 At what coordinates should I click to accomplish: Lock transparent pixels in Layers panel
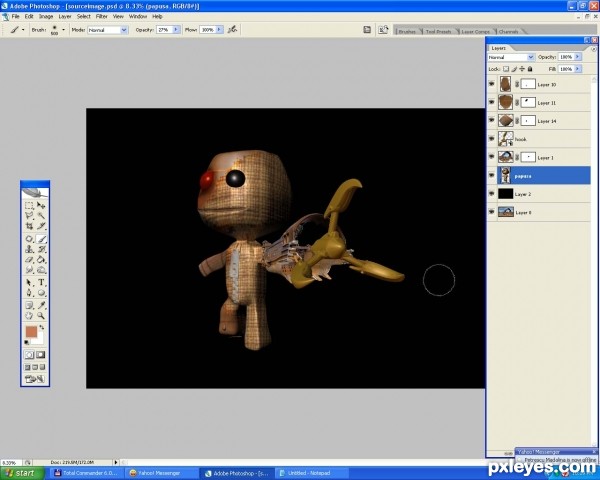(506, 69)
